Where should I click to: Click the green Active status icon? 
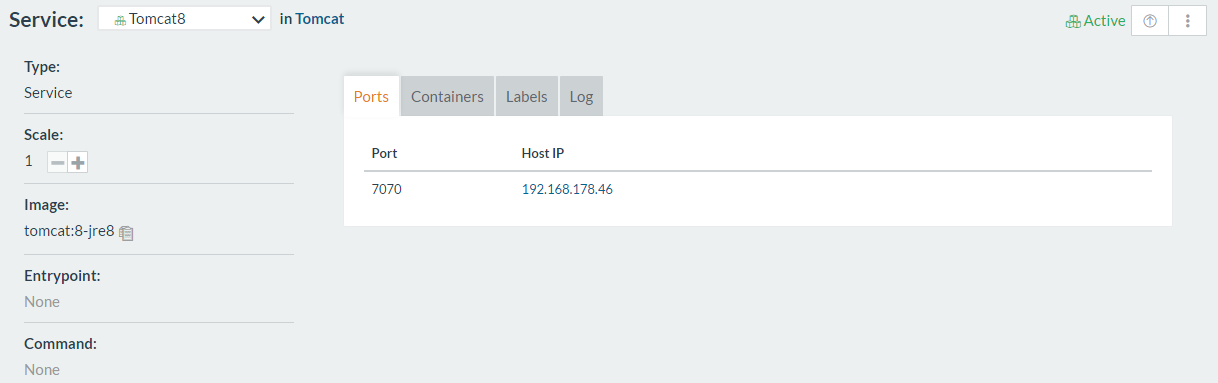tap(1073, 21)
